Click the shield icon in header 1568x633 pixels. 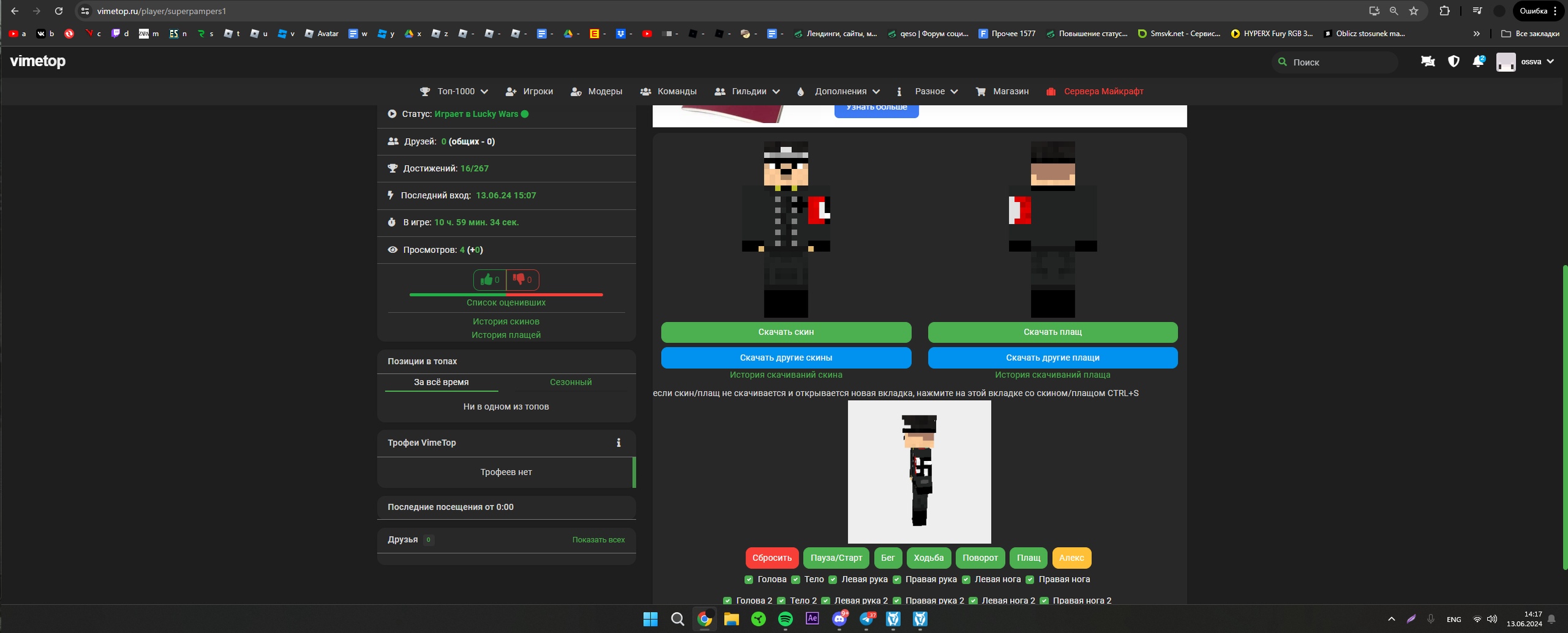point(1453,61)
